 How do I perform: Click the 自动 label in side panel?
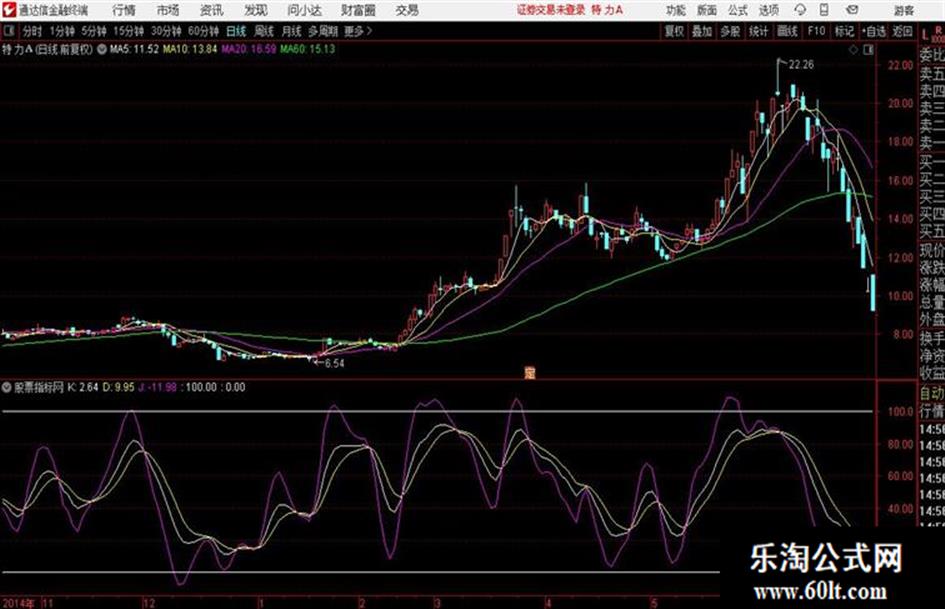coord(932,393)
